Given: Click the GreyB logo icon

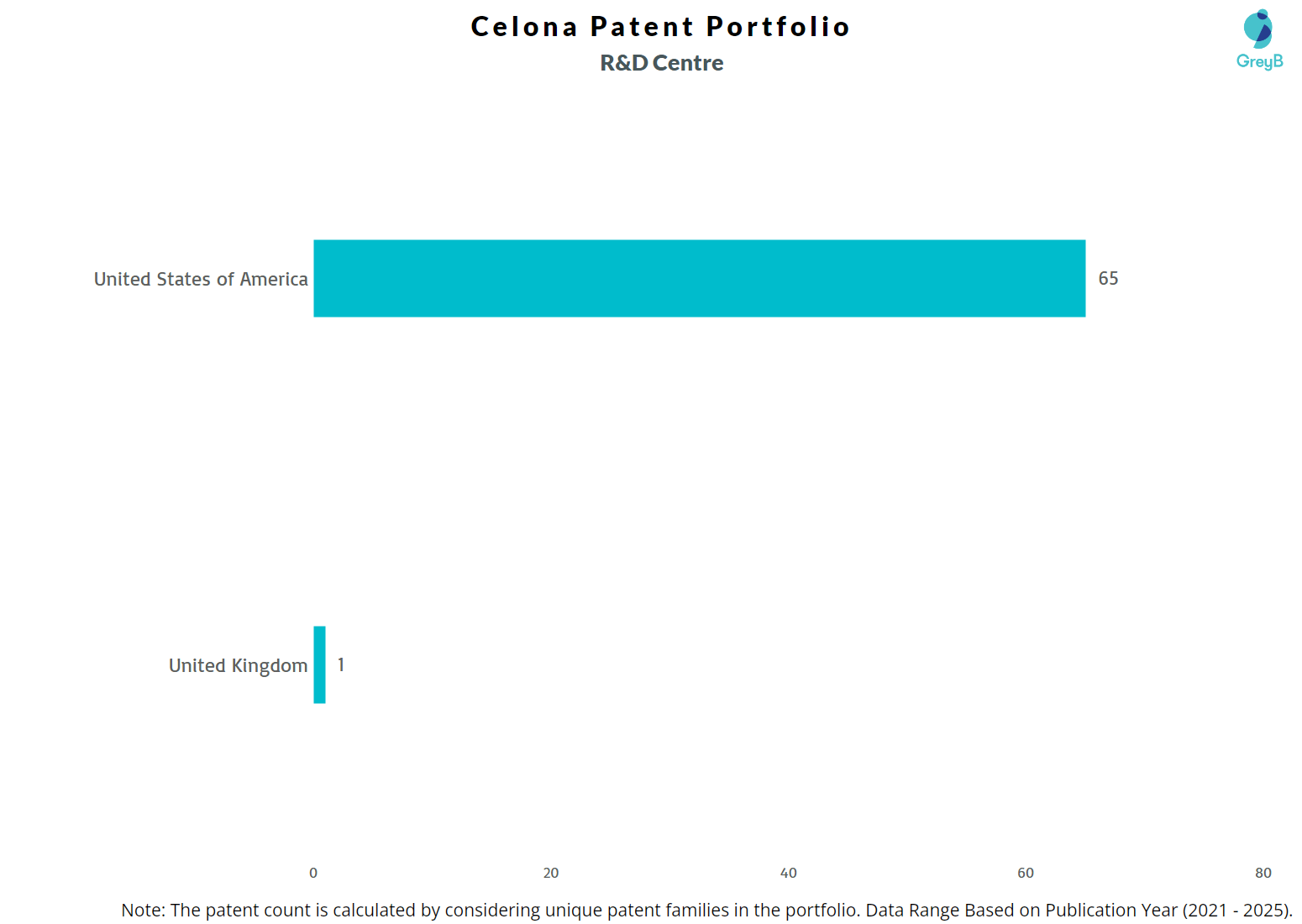Looking at the screenshot, I should pos(1258,29).
